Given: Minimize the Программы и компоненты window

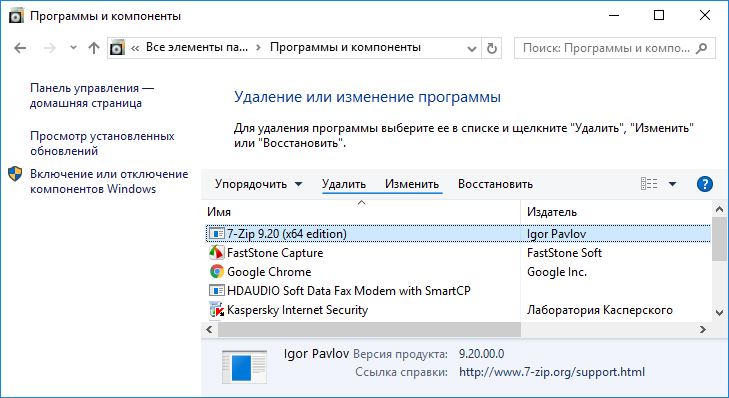Looking at the screenshot, I should (614, 15).
